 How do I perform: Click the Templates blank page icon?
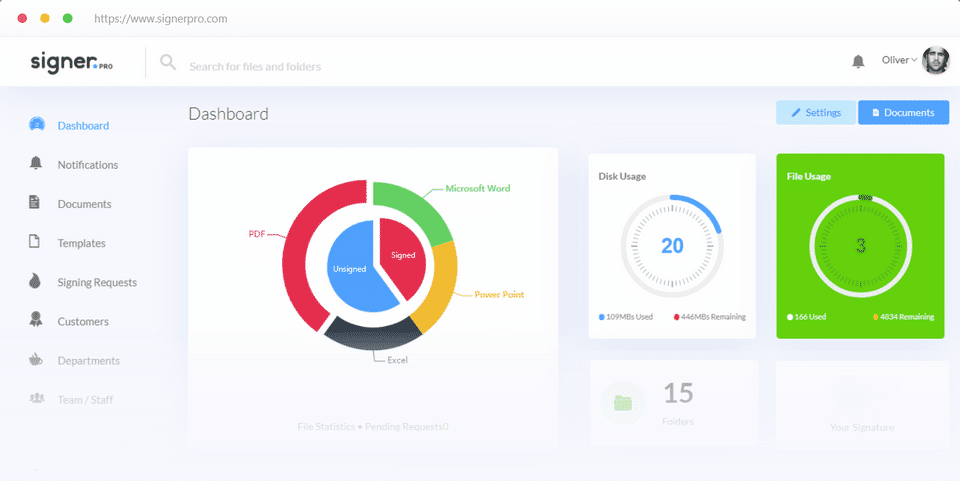[x=35, y=241]
